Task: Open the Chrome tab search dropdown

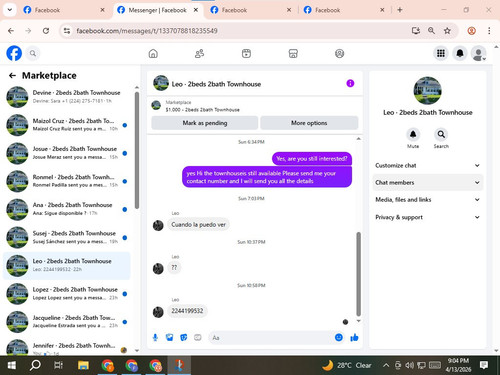Action: coord(10,10)
